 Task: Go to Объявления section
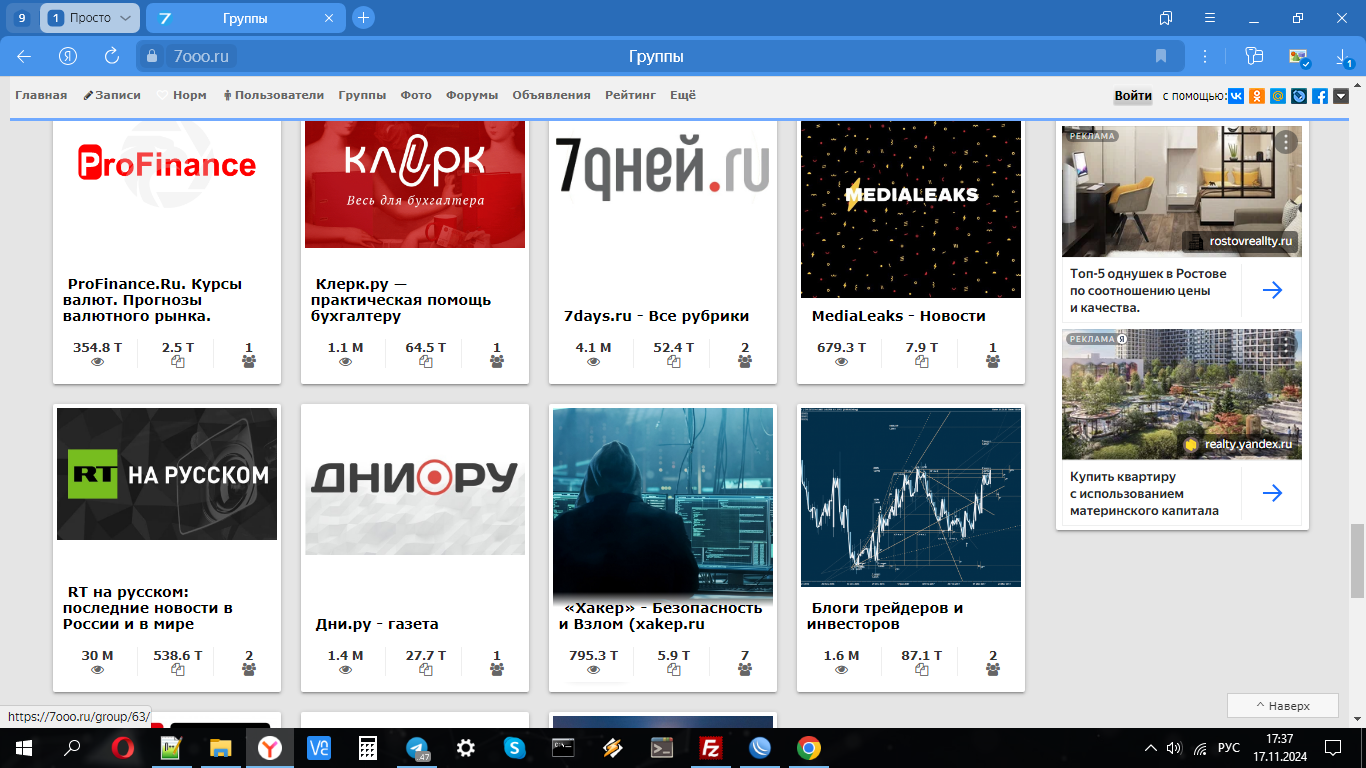551,96
